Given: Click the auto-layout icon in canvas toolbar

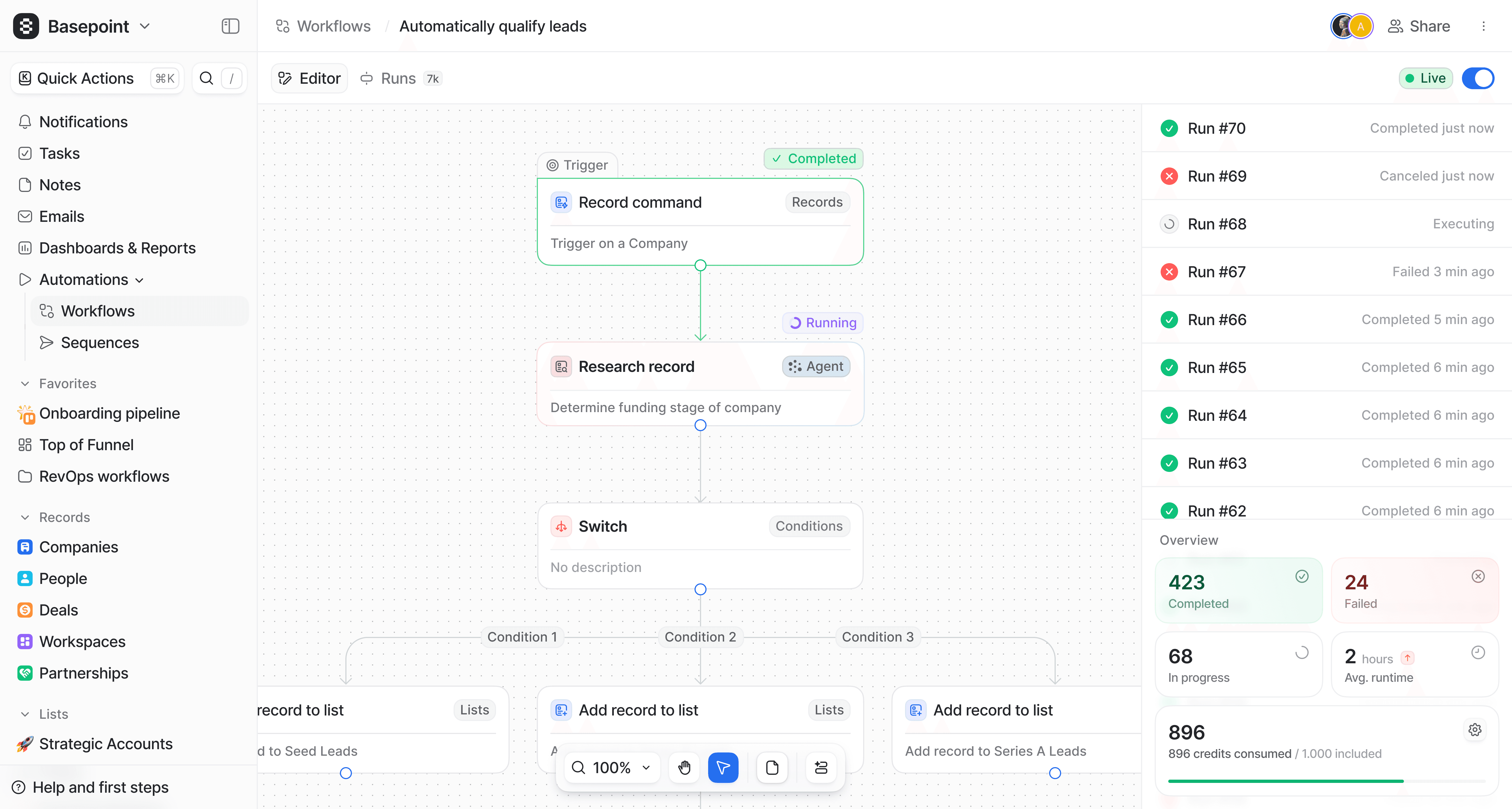Looking at the screenshot, I should pos(821,767).
